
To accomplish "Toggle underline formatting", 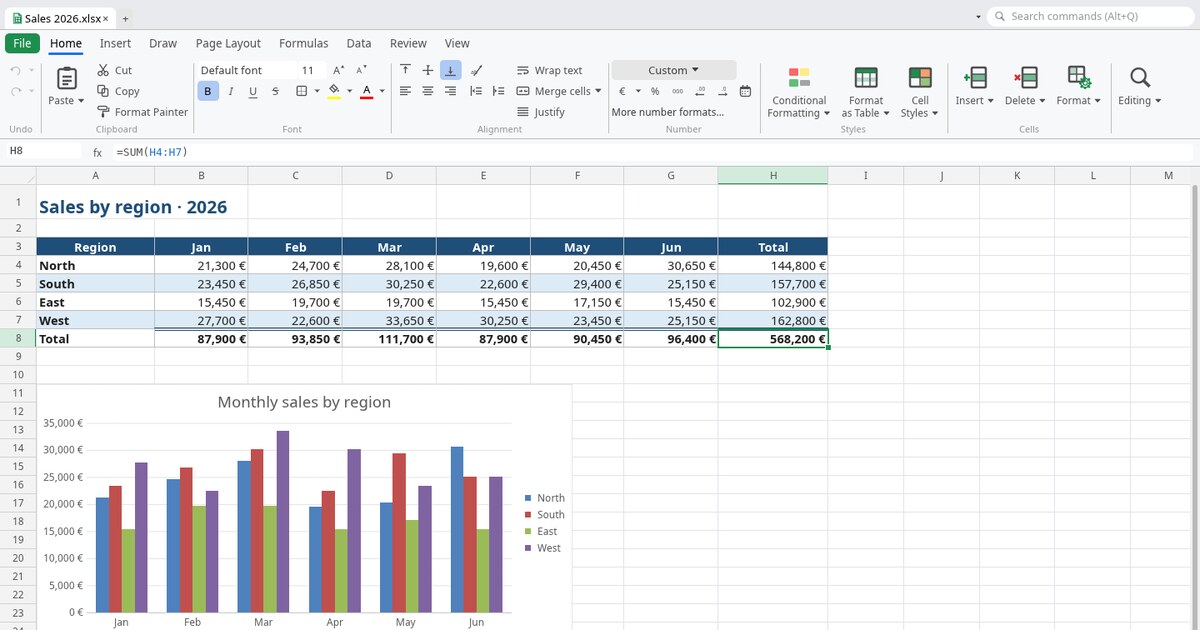I will pos(252,91).
